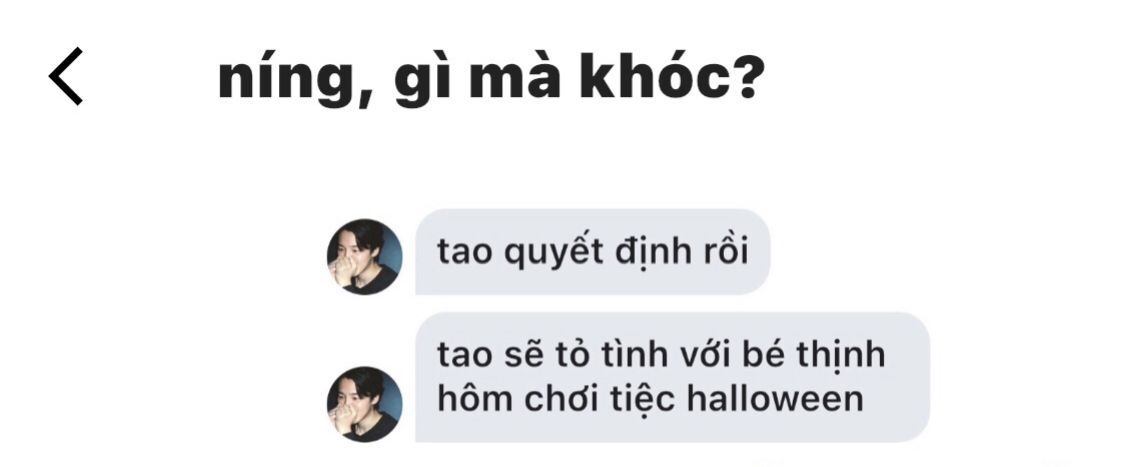Open the profile picture beside the halloween message
This screenshot has width=1125, height=467.
pos(364,404)
